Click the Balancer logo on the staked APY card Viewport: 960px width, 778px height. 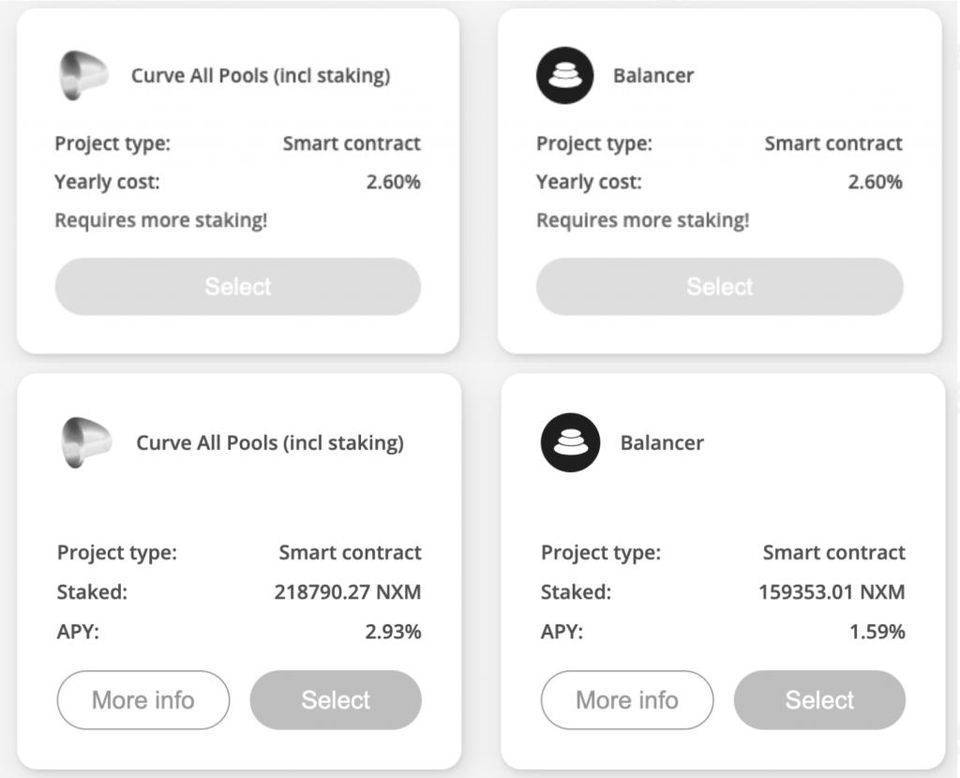[570, 443]
